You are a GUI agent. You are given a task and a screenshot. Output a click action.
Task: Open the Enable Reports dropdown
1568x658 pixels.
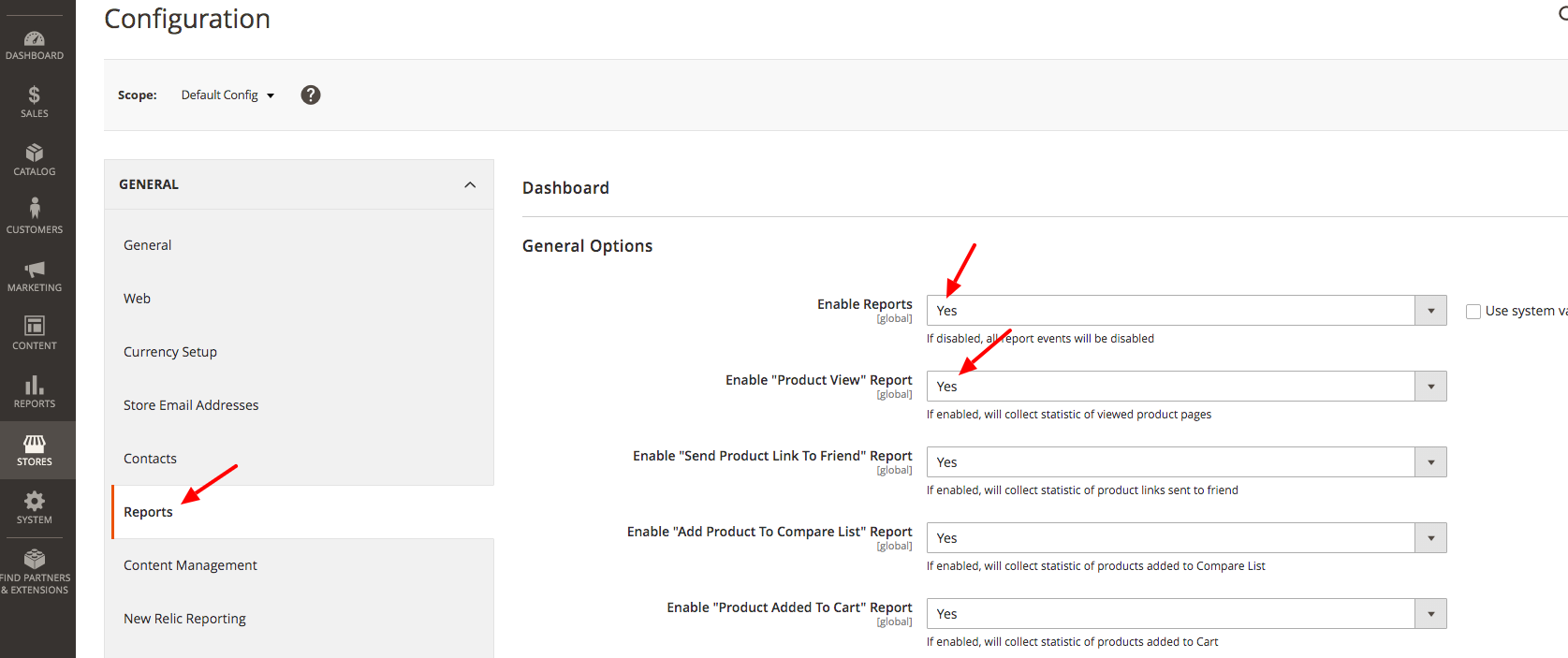(1186, 311)
